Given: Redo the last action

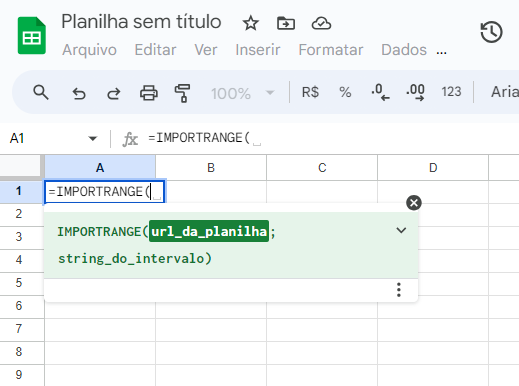Looking at the screenshot, I should [114, 93].
